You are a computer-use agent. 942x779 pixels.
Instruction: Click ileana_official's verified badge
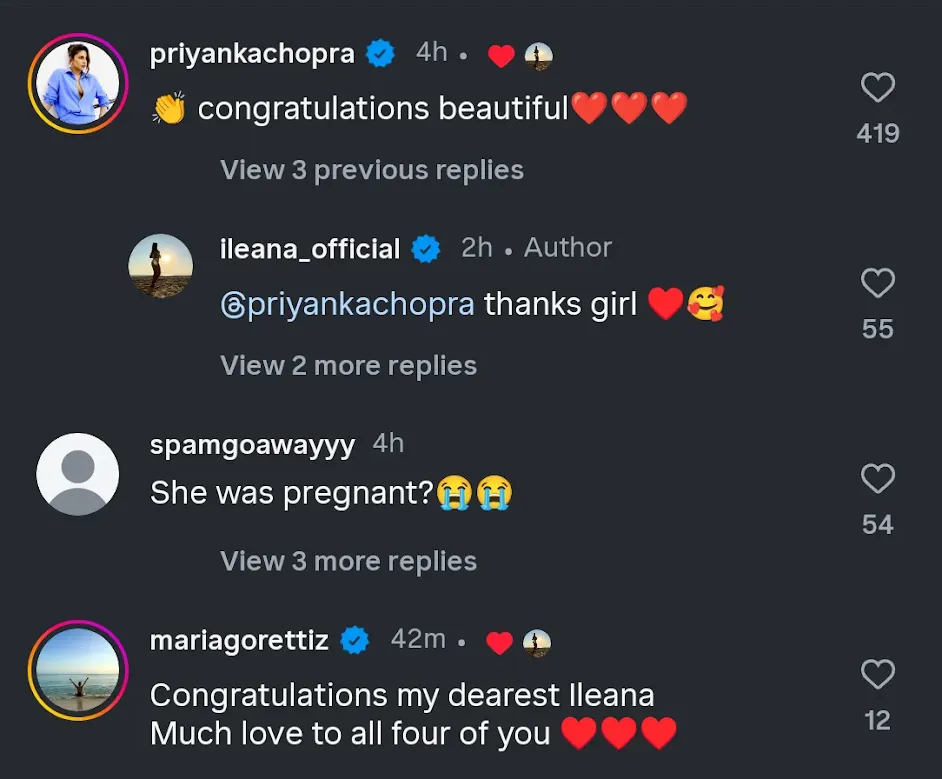[x=426, y=249]
